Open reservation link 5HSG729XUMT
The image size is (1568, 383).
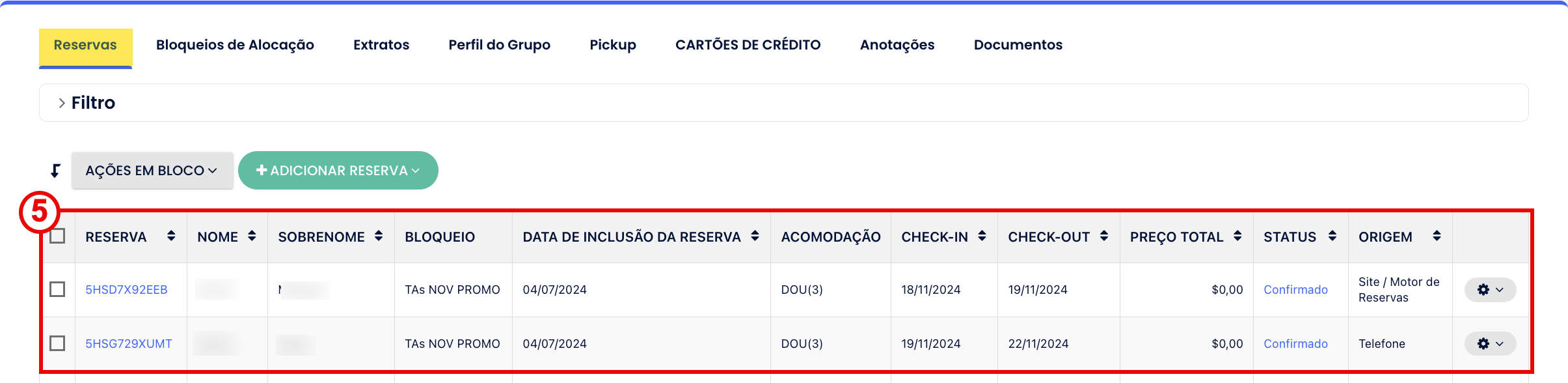pos(129,344)
